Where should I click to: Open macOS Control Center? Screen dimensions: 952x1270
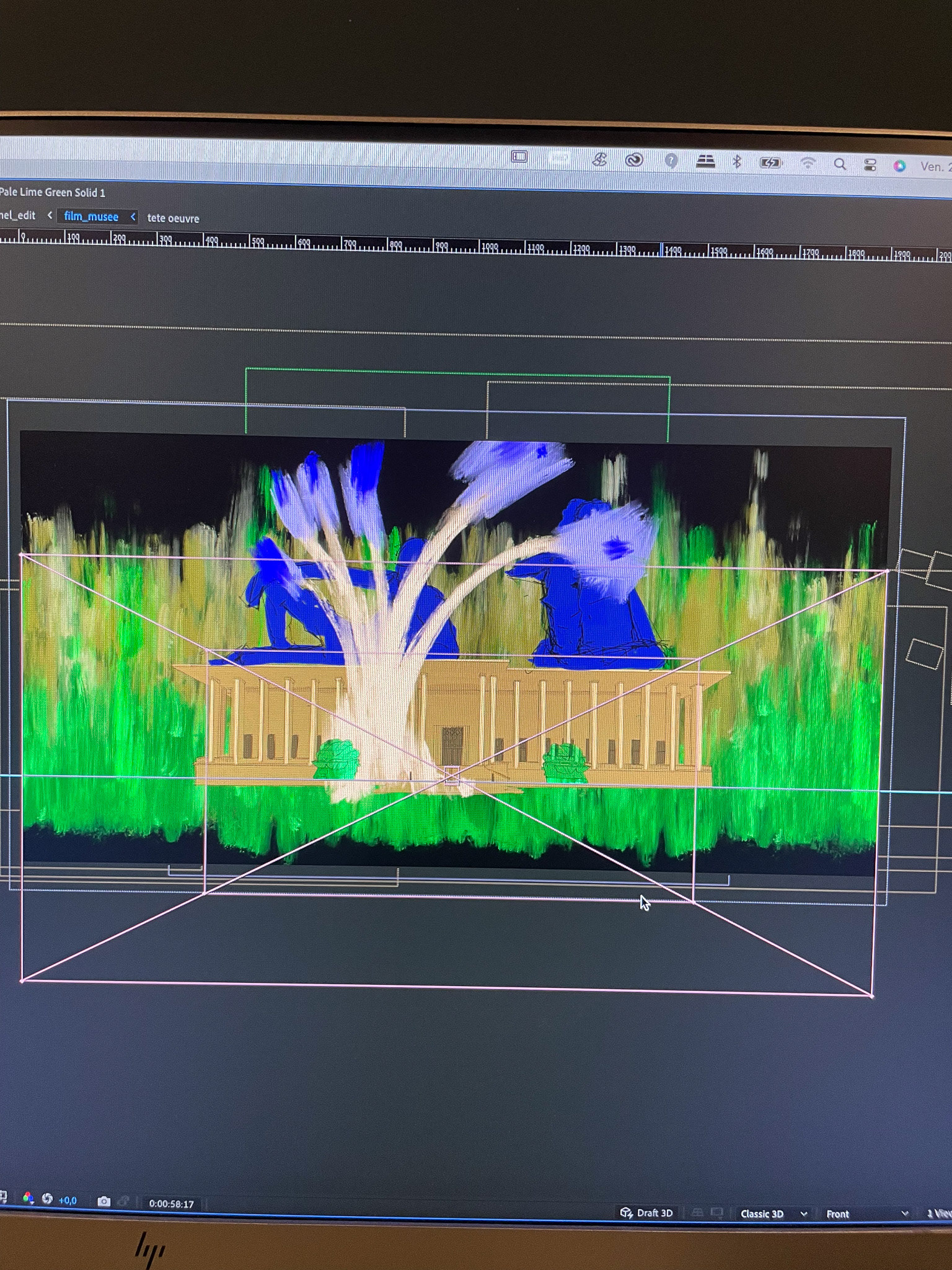(870, 165)
